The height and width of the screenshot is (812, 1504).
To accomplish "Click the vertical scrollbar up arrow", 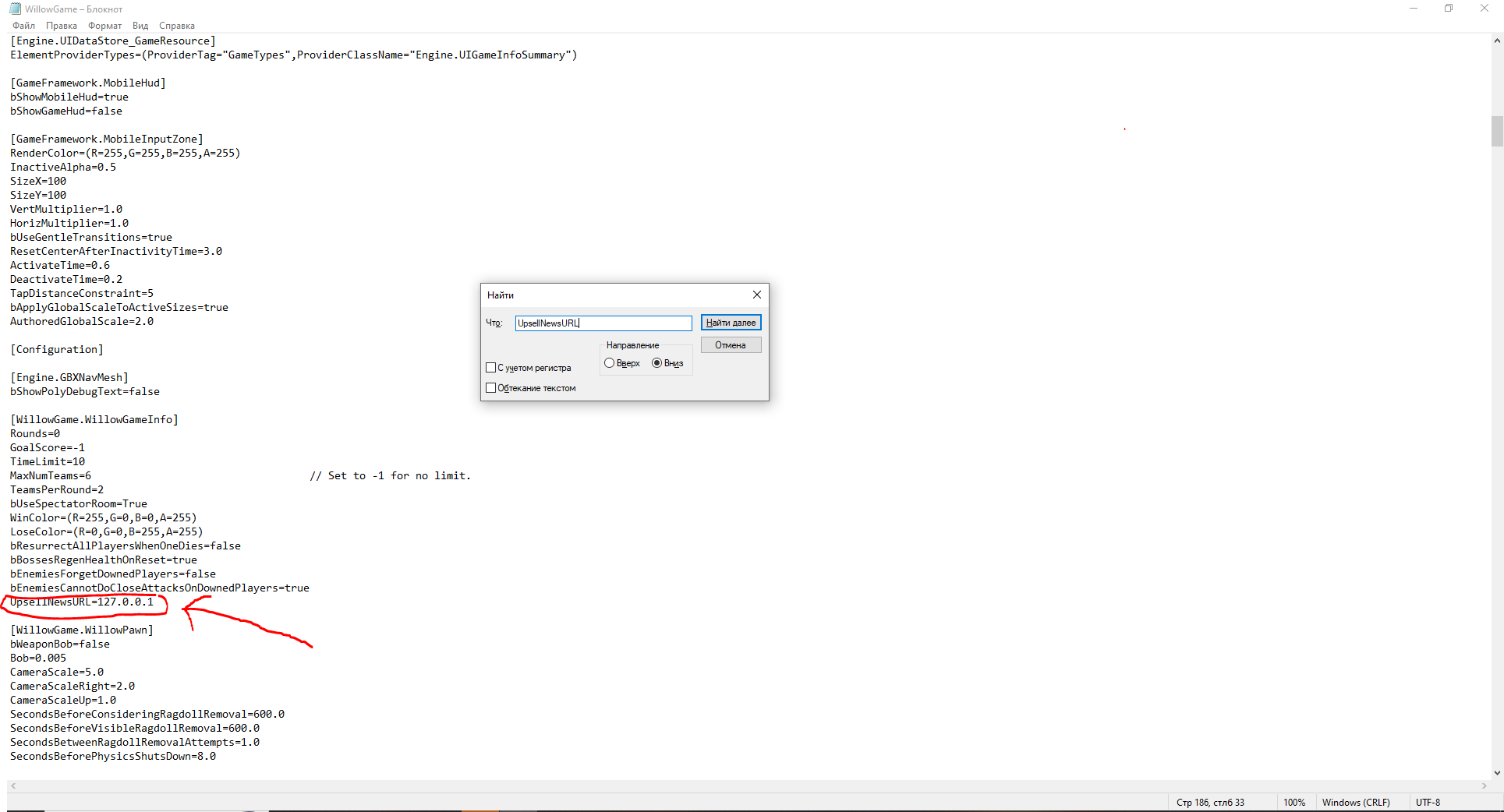I will pyautogui.click(x=1497, y=41).
